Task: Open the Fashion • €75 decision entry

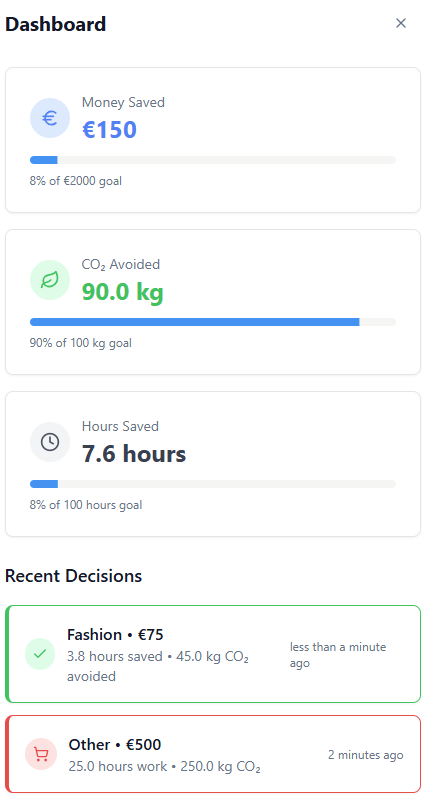Action: coord(213,654)
